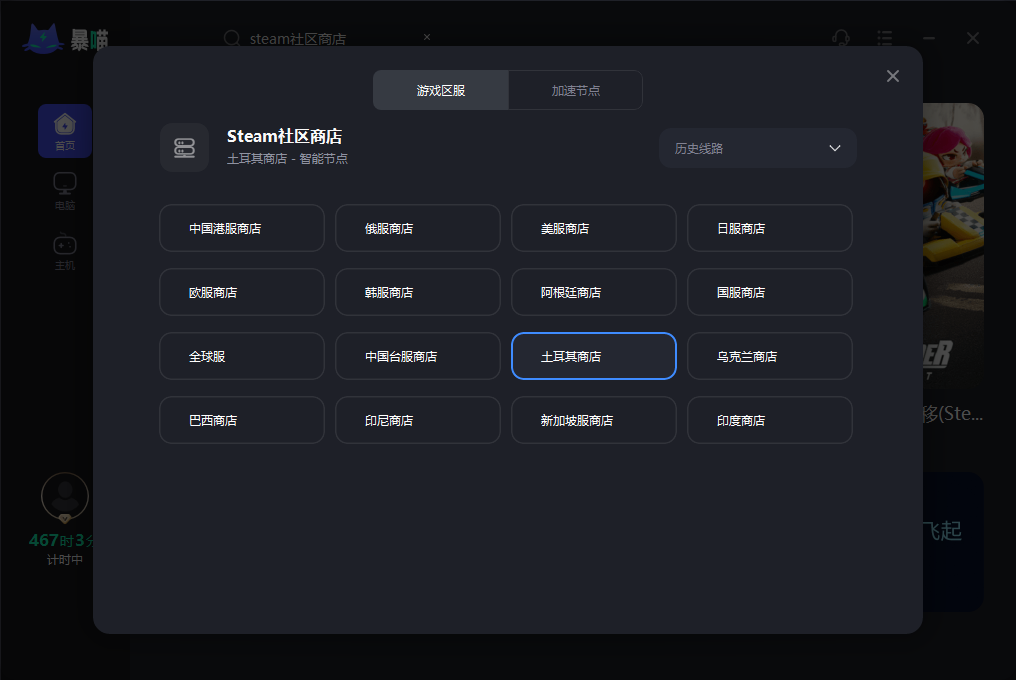Image resolution: width=1016 pixels, height=680 pixels.
Task: Click the 新加坡服商店 option
Action: click(x=594, y=420)
